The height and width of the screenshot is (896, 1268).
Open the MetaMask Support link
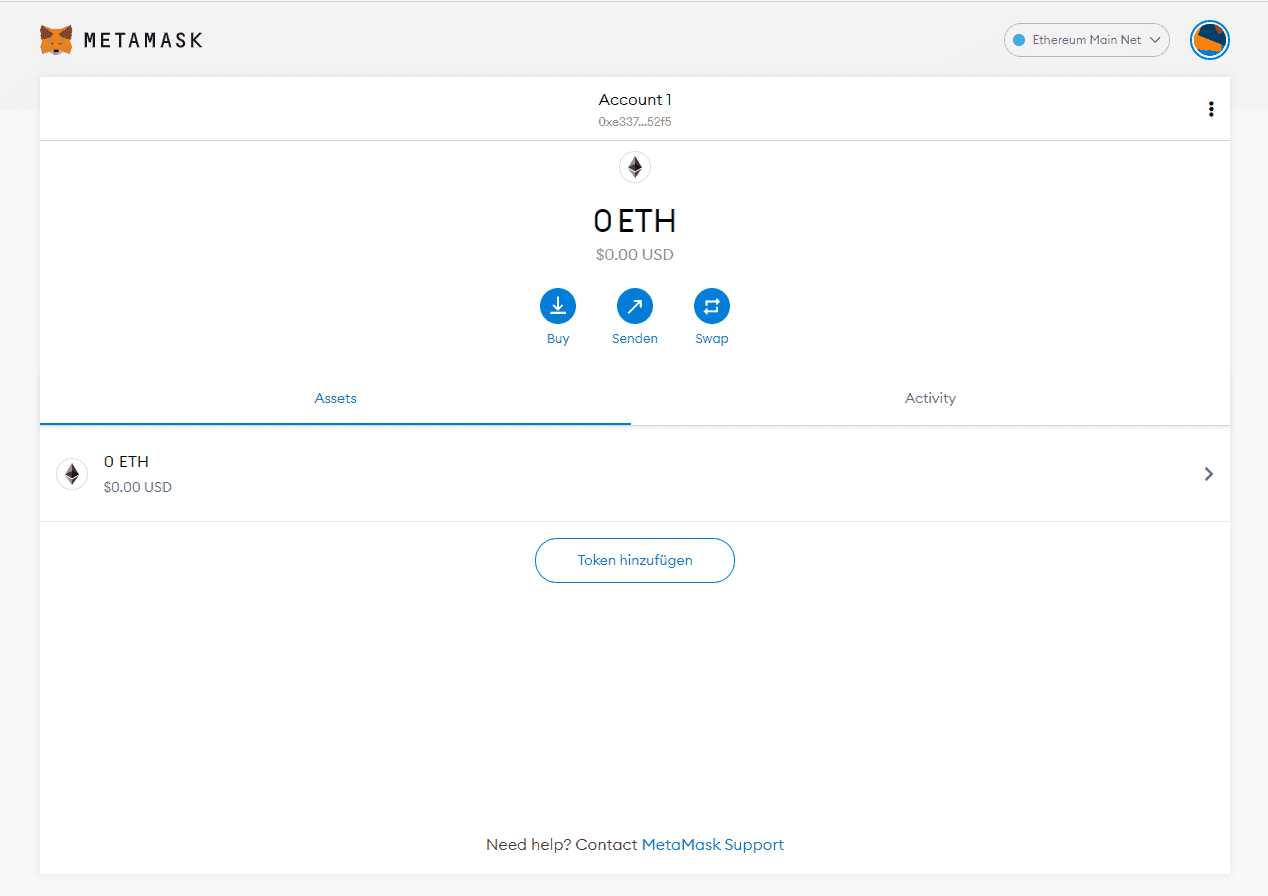(712, 844)
